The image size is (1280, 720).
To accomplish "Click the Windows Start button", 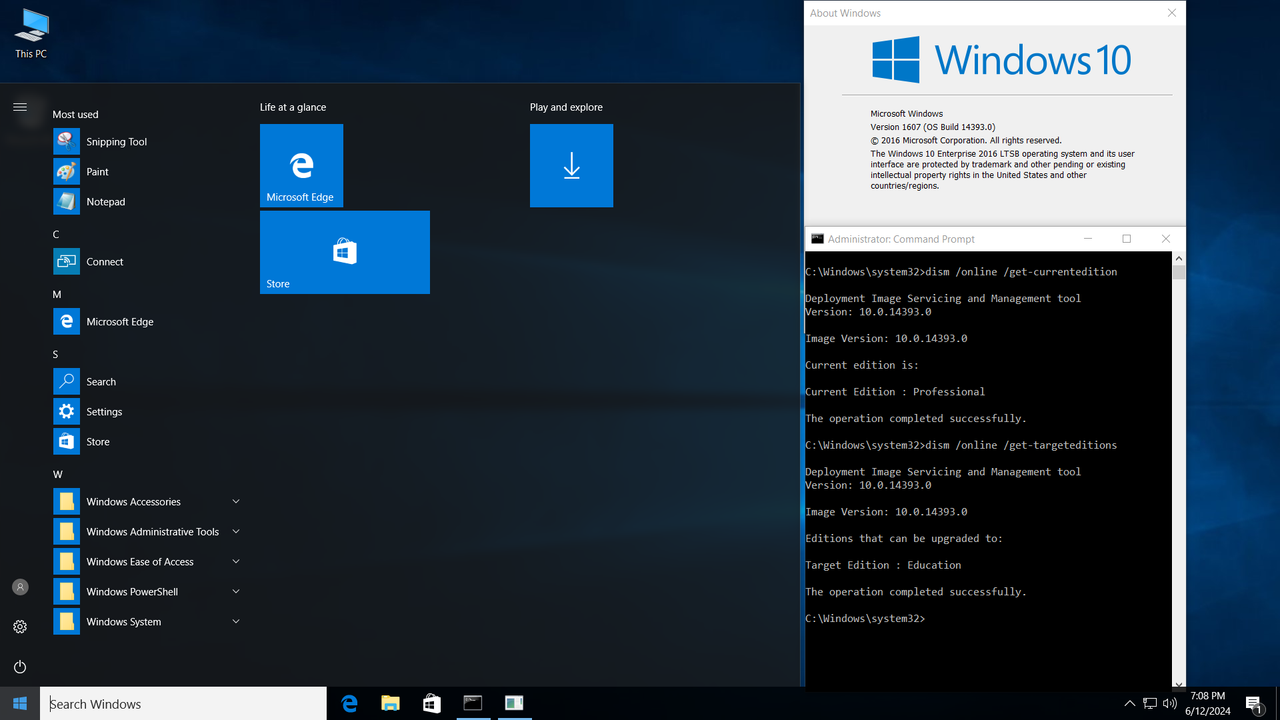I will [20, 704].
